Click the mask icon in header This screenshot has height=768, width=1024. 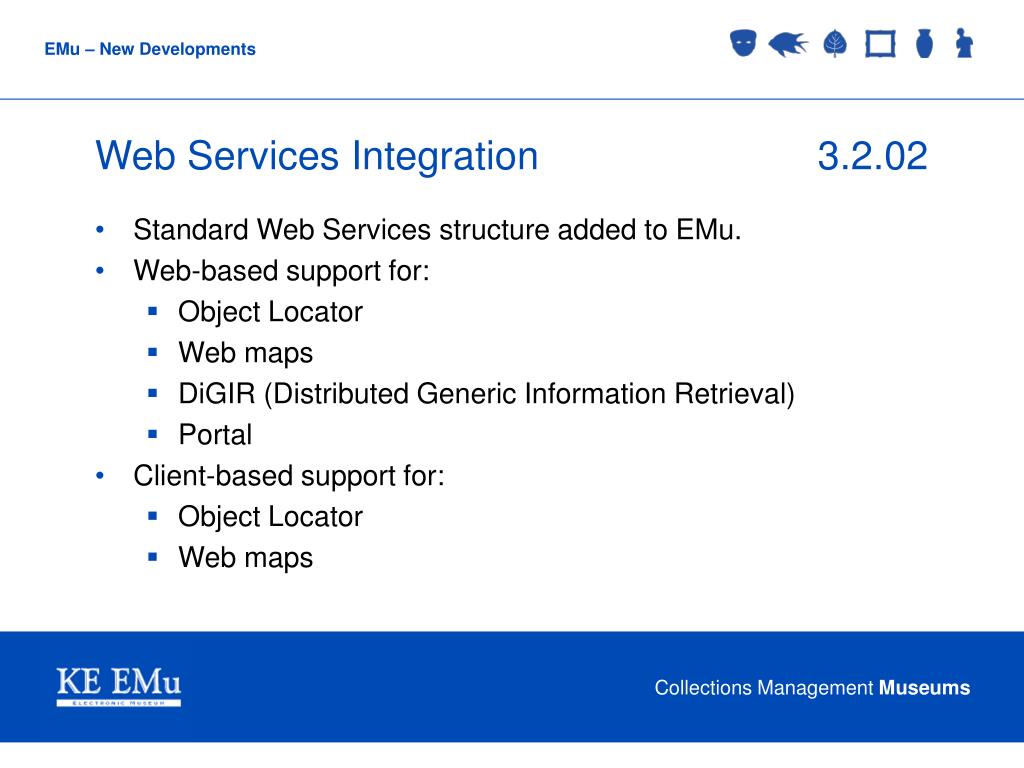(x=743, y=43)
